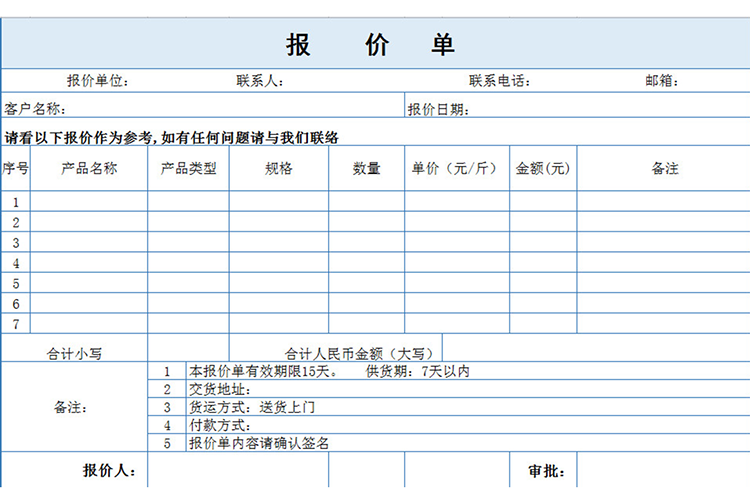Screen dimensions: 750x501
Task: Select the 序号 column header
Action: [15, 169]
